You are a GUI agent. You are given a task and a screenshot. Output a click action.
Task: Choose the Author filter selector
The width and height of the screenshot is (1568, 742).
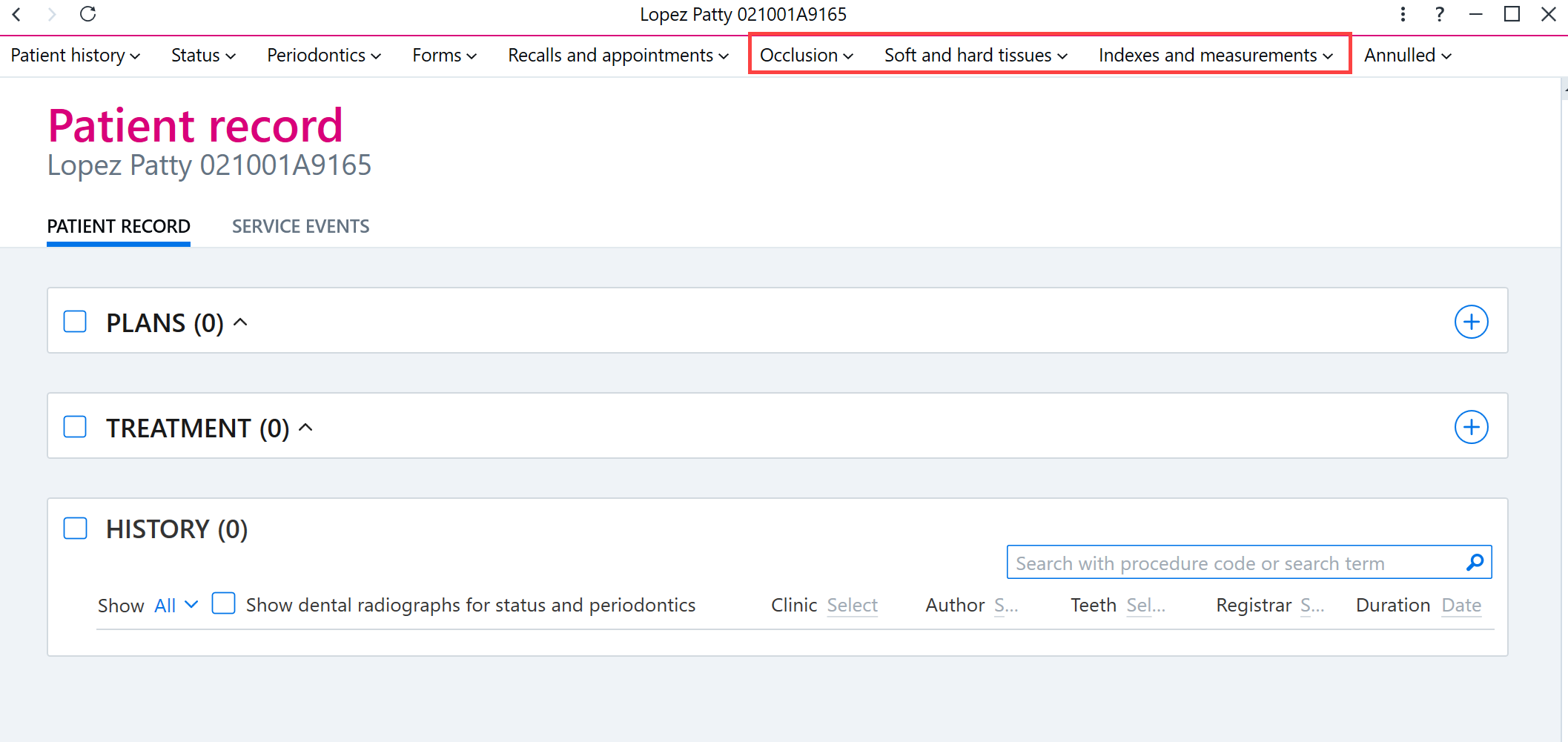[1006, 606]
